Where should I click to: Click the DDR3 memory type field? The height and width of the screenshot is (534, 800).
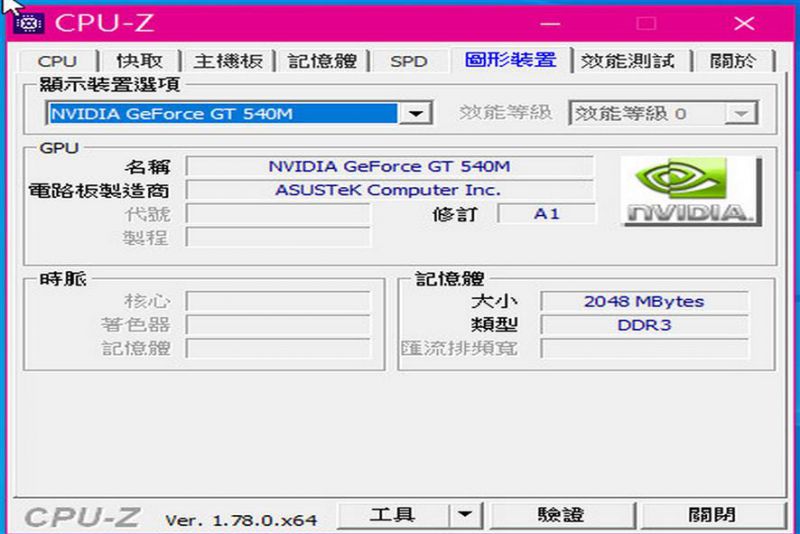pos(643,325)
